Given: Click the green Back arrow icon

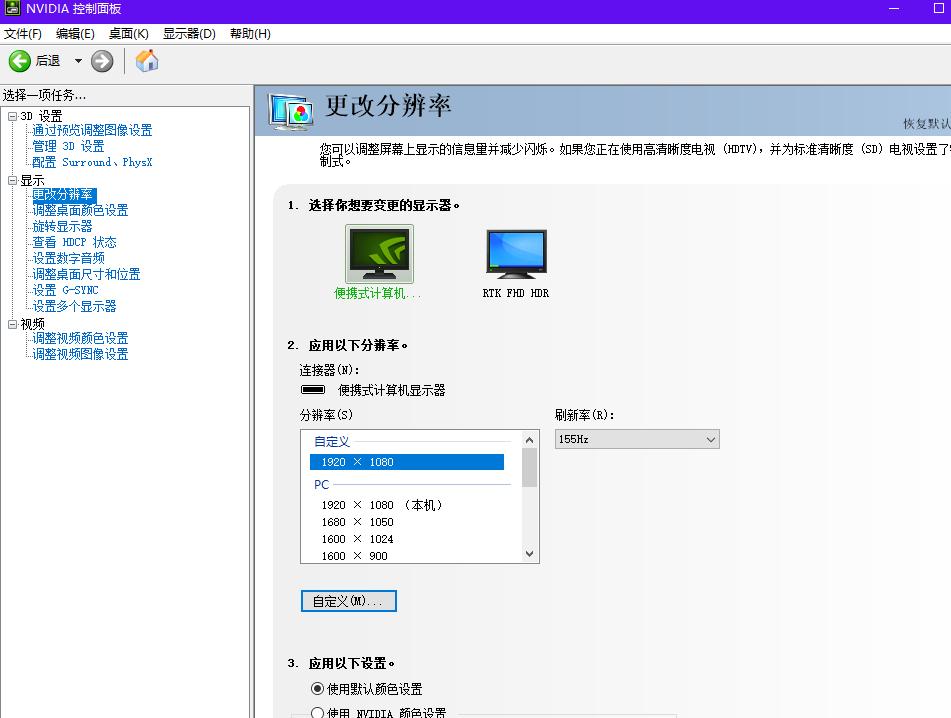Looking at the screenshot, I should pyautogui.click(x=19, y=61).
